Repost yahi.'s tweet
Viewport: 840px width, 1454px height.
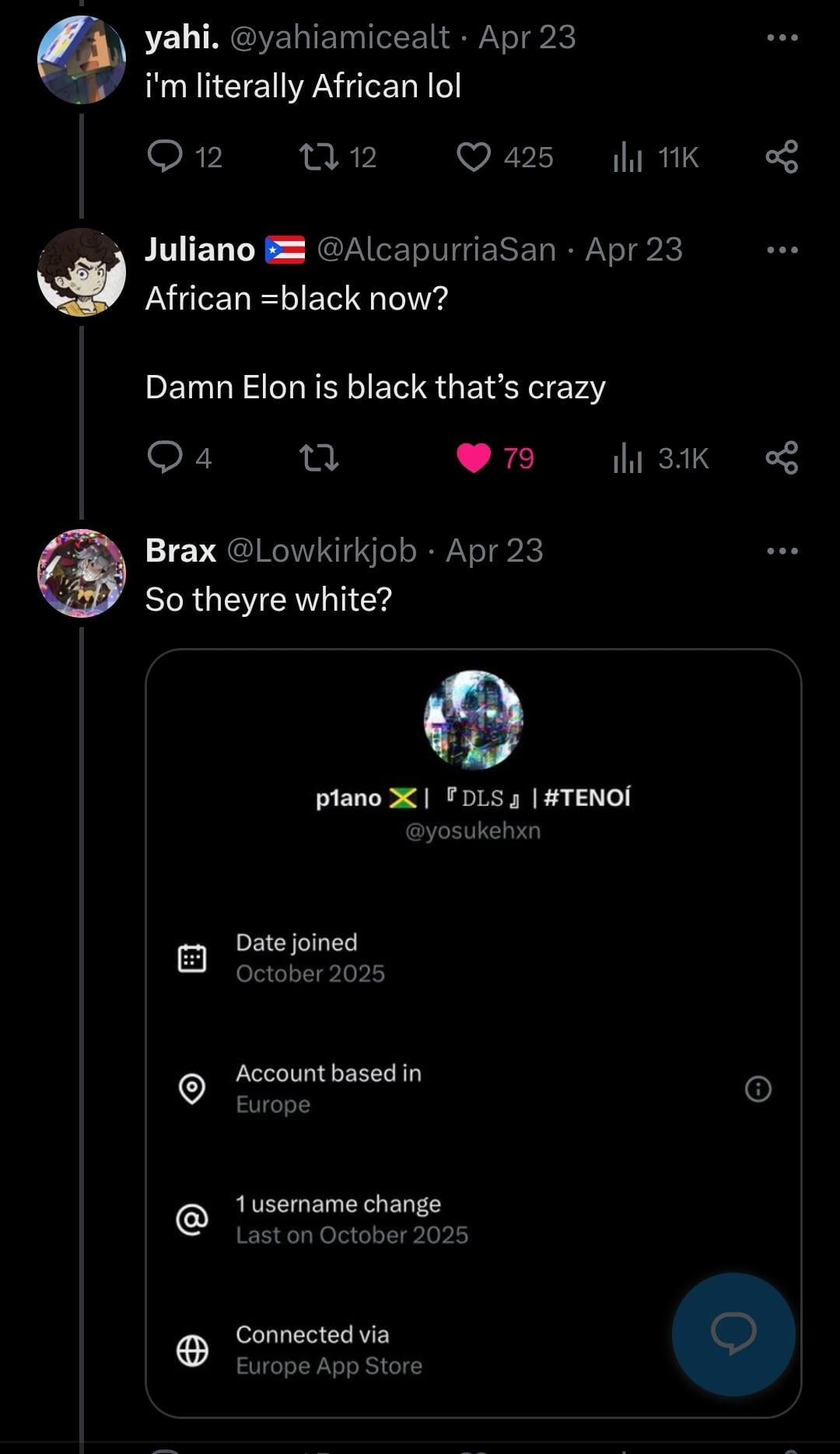point(319,156)
